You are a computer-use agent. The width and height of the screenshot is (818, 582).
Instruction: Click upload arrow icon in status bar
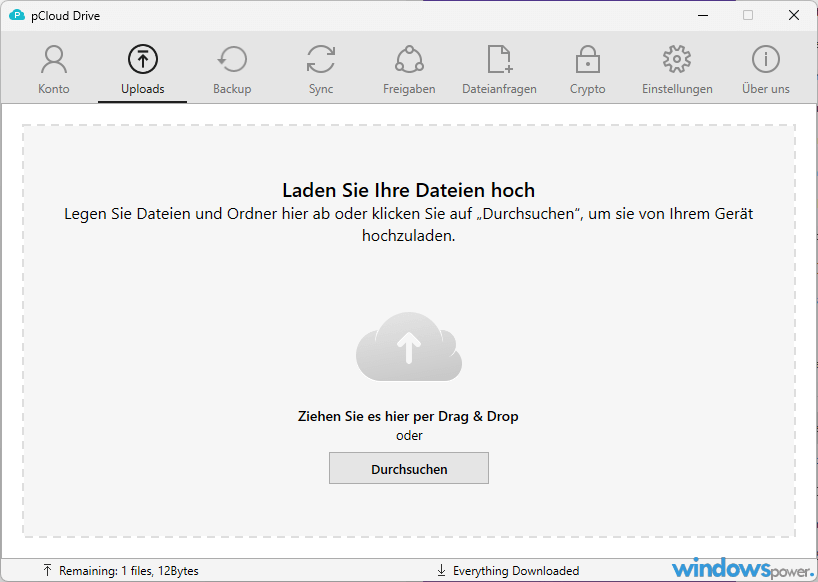[47, 571]
